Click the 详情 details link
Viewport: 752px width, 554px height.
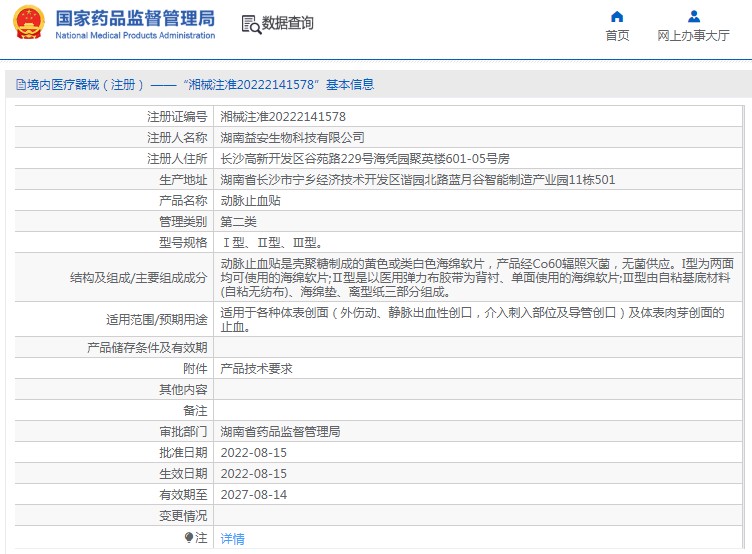coord(233,539)
